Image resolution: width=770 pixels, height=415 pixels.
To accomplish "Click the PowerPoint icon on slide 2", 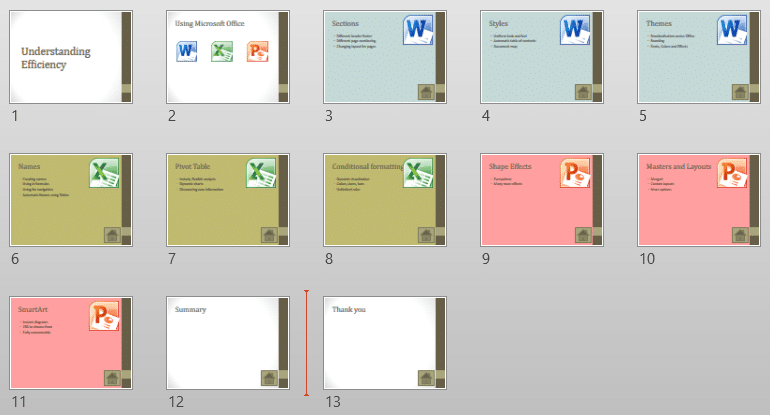I will pos(258,52).
